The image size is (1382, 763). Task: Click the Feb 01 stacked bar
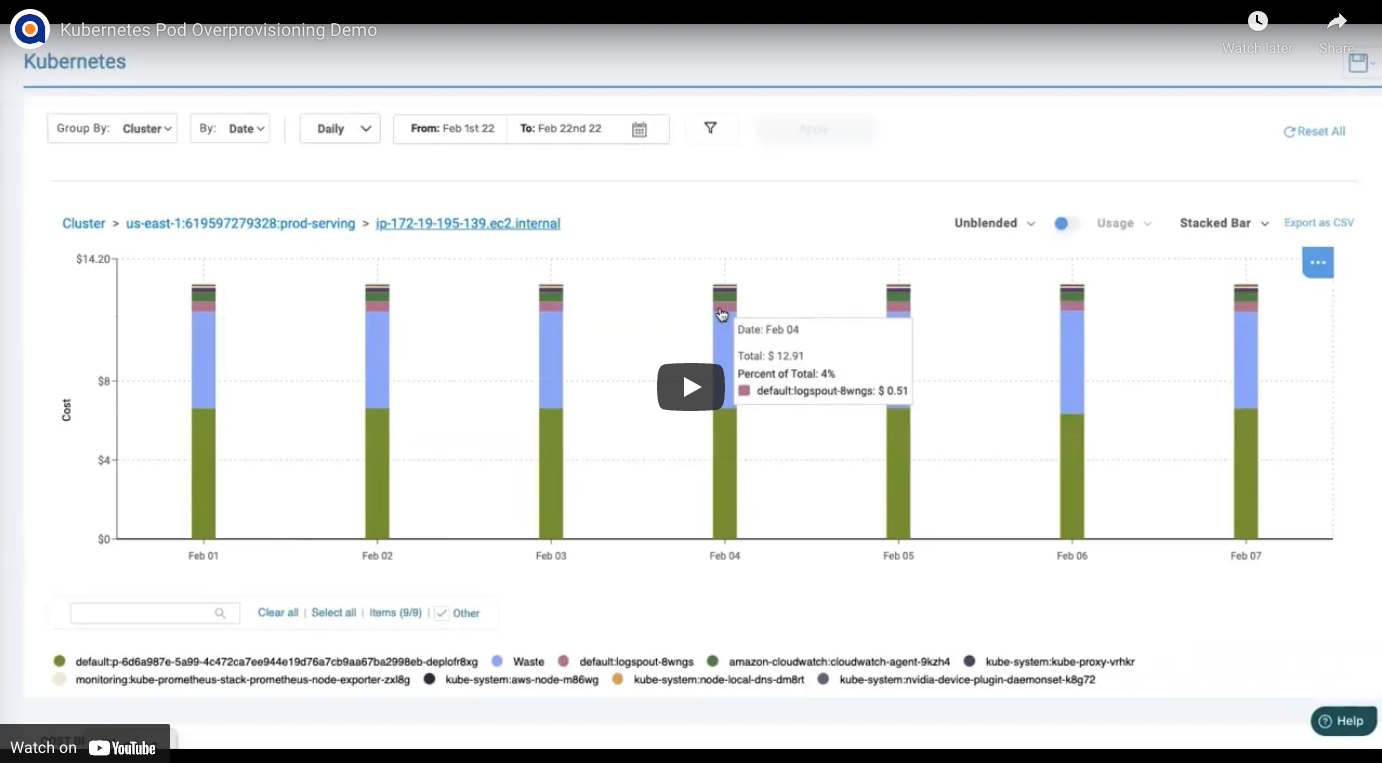point(204,412)
